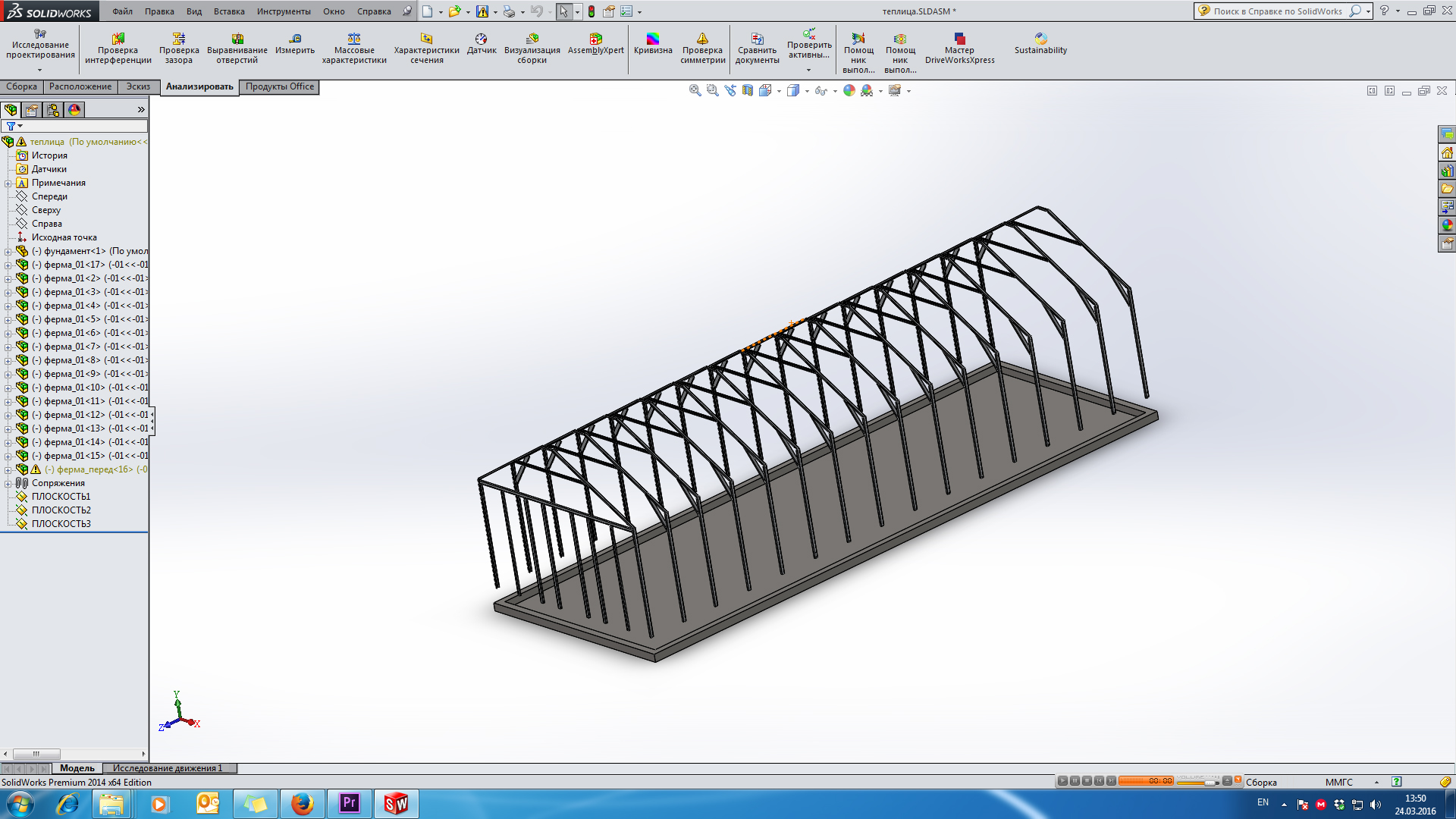
Task: Select the Исходная точка origin item
Action: 64,237
